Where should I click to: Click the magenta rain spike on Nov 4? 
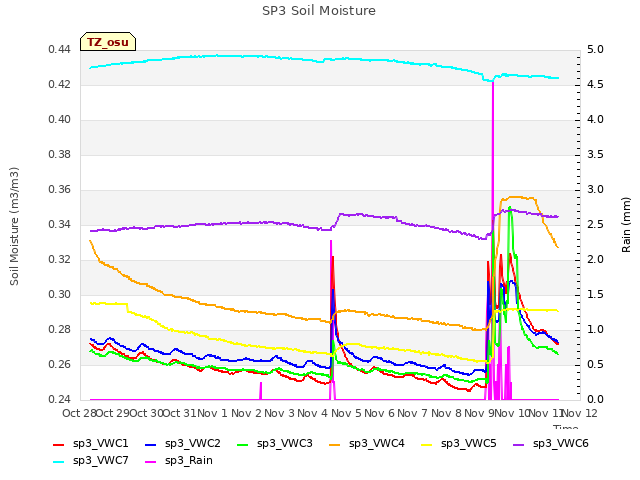pos(331,318)
